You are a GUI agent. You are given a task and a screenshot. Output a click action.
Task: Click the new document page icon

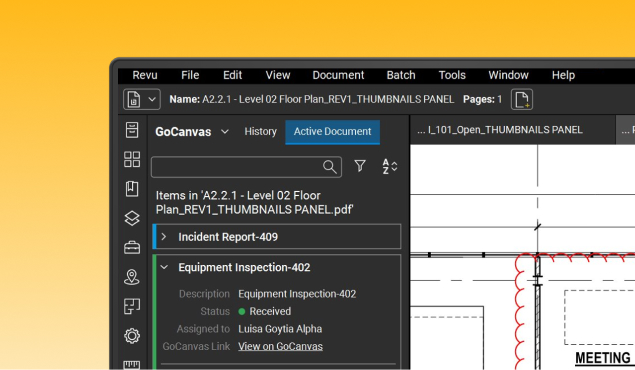tap(522, 99)
